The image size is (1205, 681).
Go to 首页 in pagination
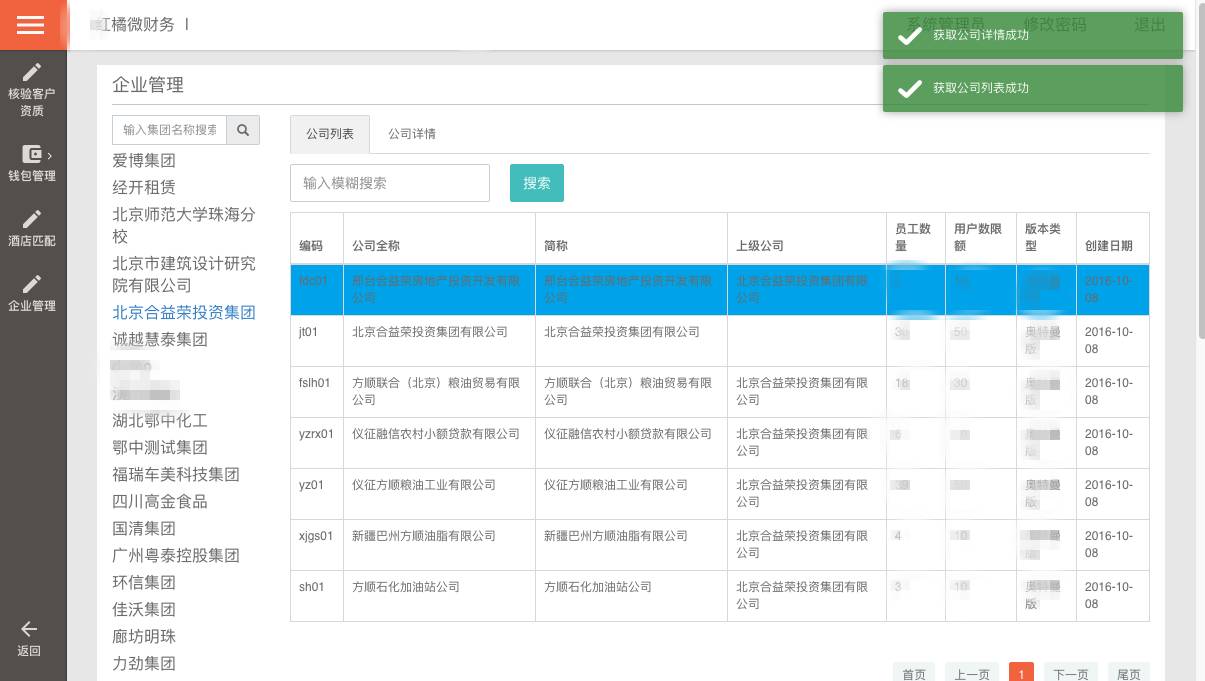point(914,674)
